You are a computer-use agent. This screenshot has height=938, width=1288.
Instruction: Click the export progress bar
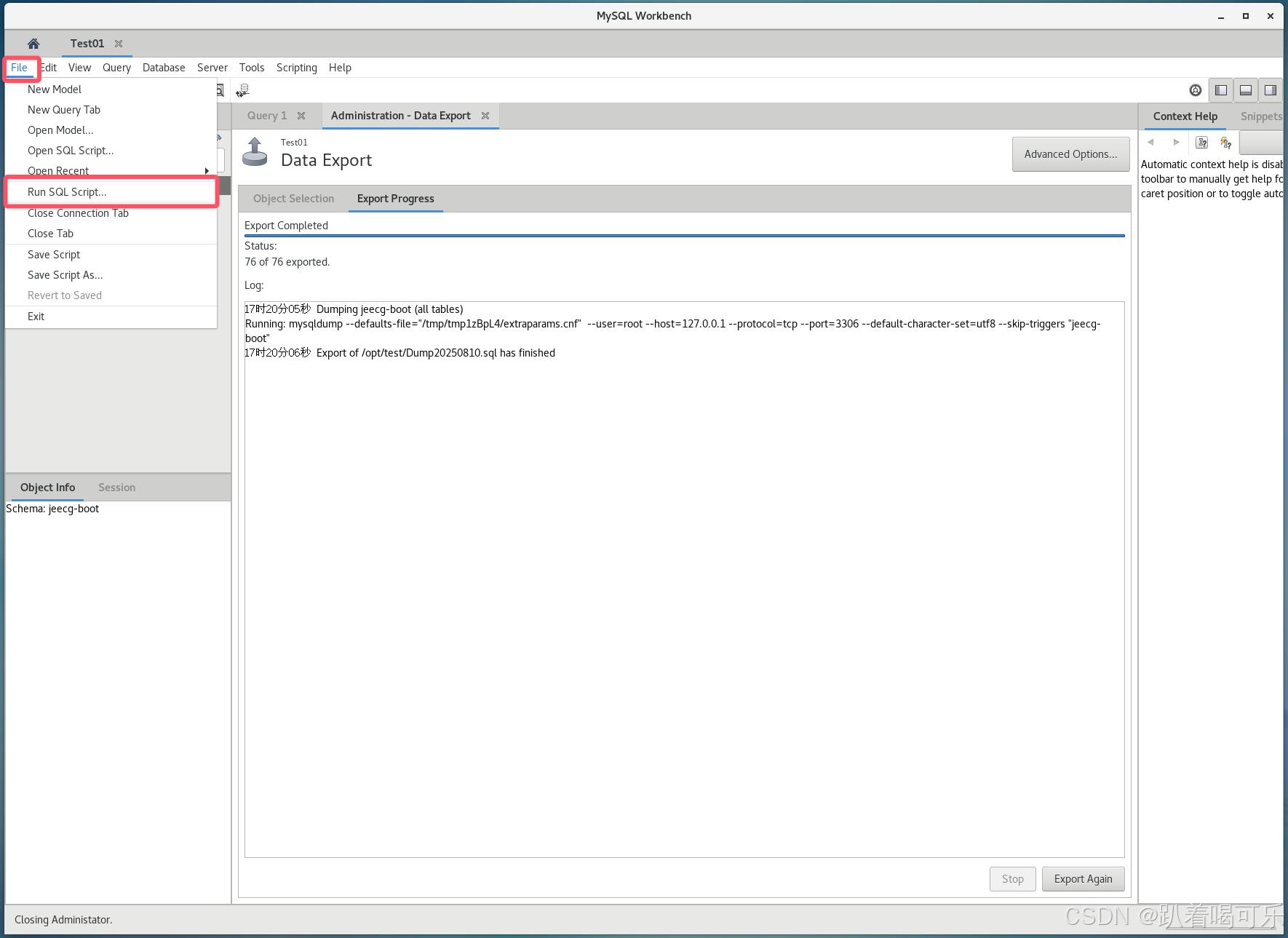[685, 236]
